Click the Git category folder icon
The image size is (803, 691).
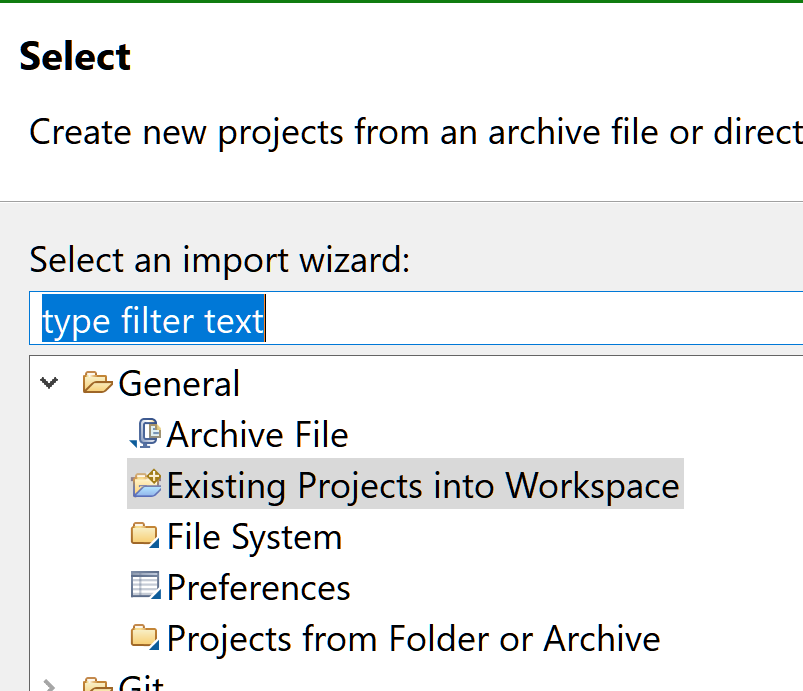(98, 684)
